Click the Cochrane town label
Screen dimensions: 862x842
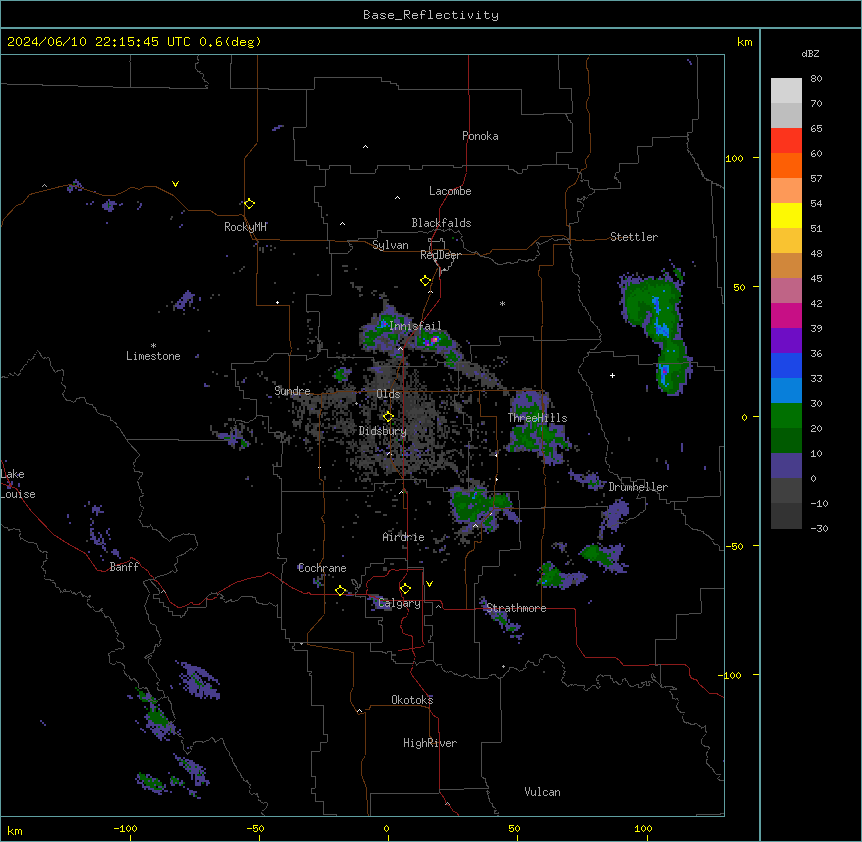click(x=322, y=568)
